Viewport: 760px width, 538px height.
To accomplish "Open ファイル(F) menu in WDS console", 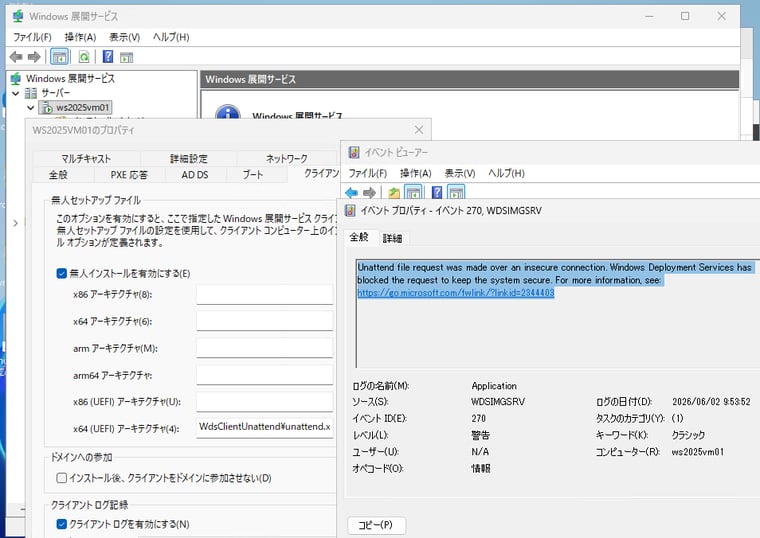I will click(x=32, y=37).
